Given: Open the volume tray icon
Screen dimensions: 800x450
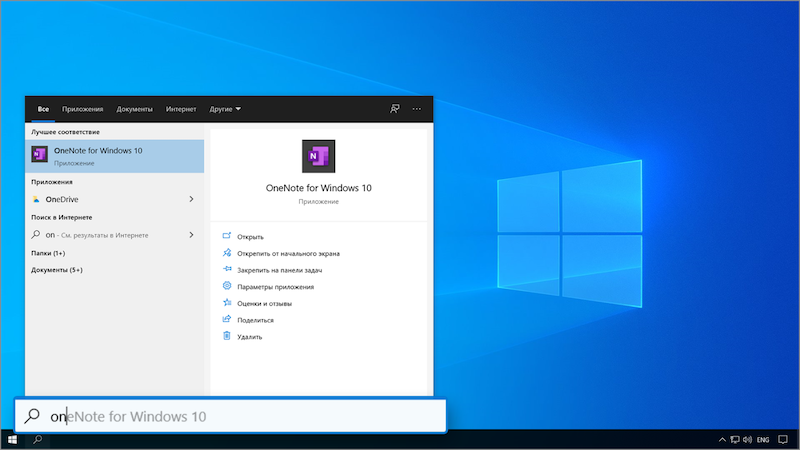Looking at the screenshot, I should pyautogui.click(x=747, y=440).
